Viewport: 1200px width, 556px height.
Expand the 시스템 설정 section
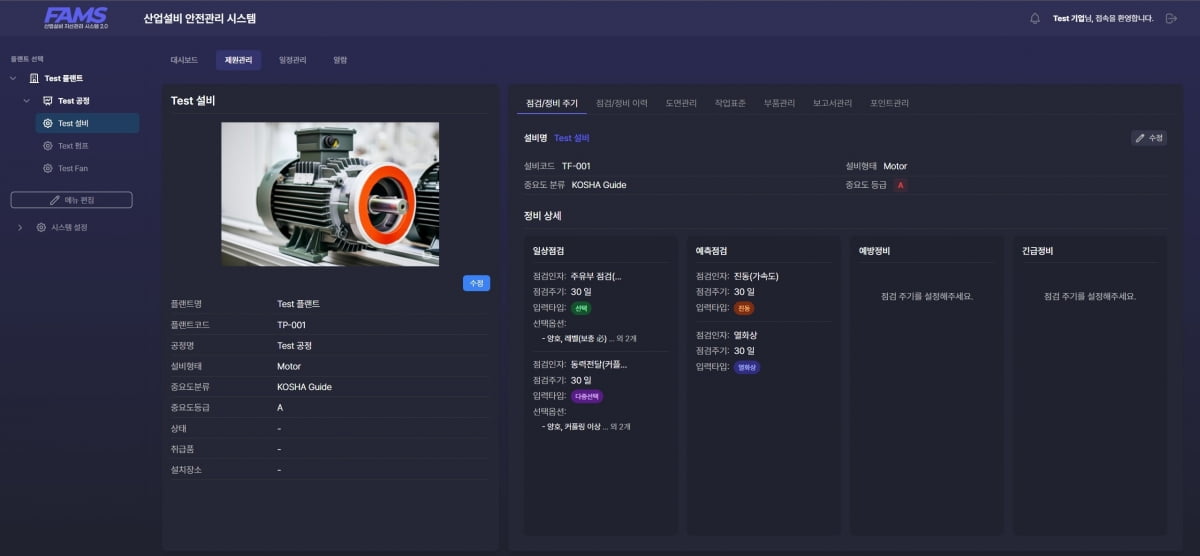[x=21, y=228]
